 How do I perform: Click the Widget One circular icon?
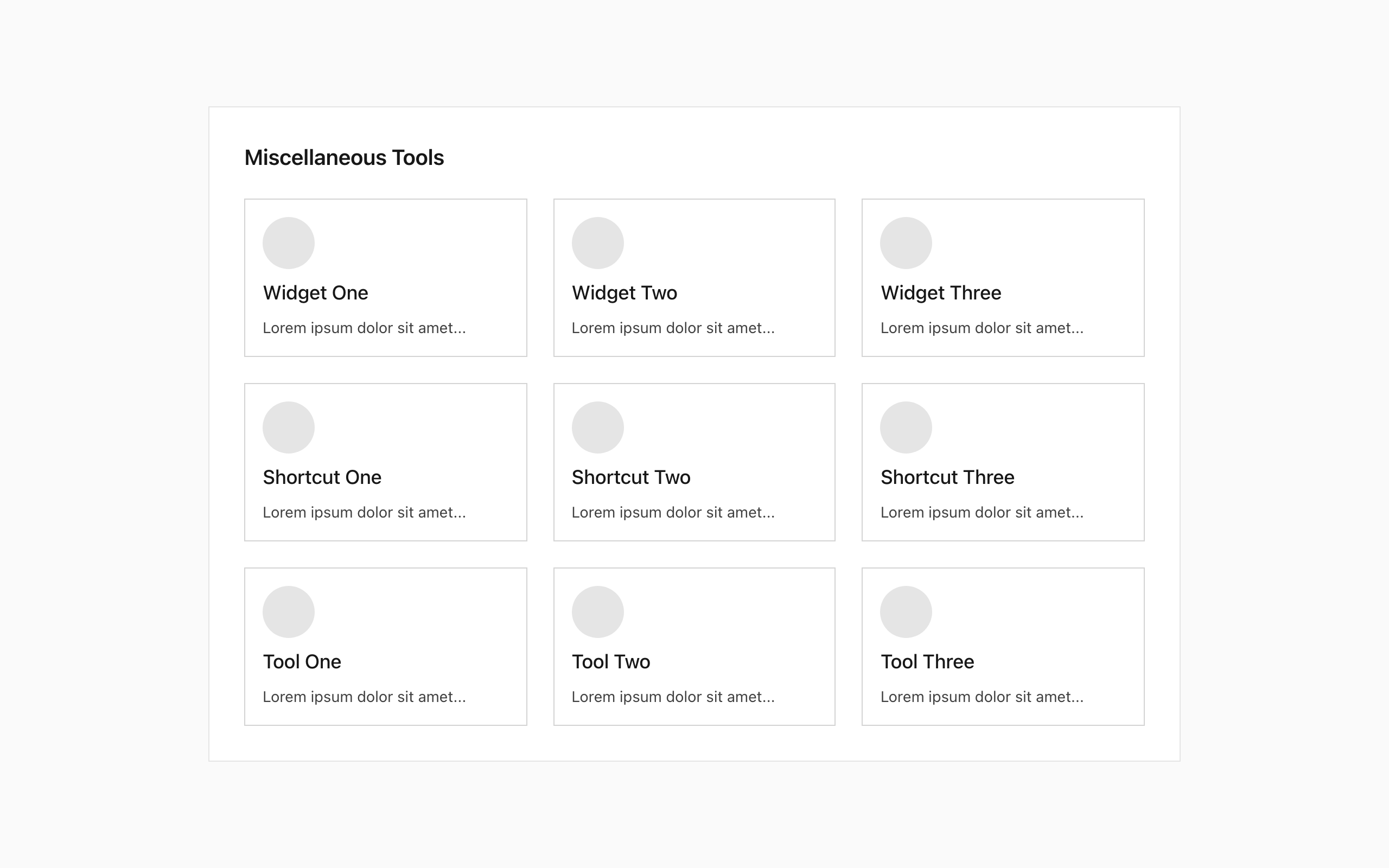click(x=289, y=243)
